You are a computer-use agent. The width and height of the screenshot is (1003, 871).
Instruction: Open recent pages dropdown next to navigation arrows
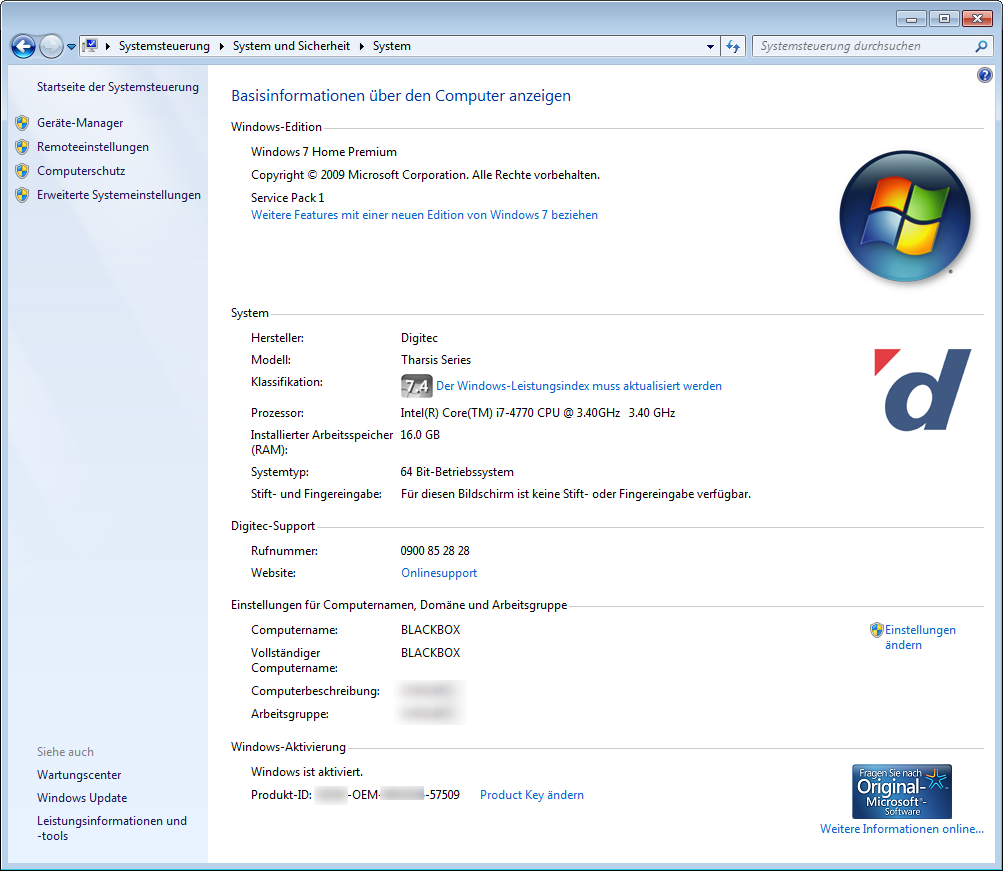(72, 47)
